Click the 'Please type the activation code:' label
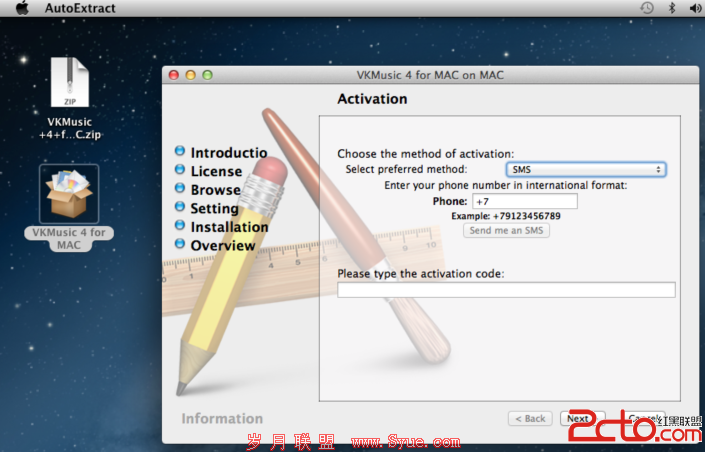 [421, 274]
